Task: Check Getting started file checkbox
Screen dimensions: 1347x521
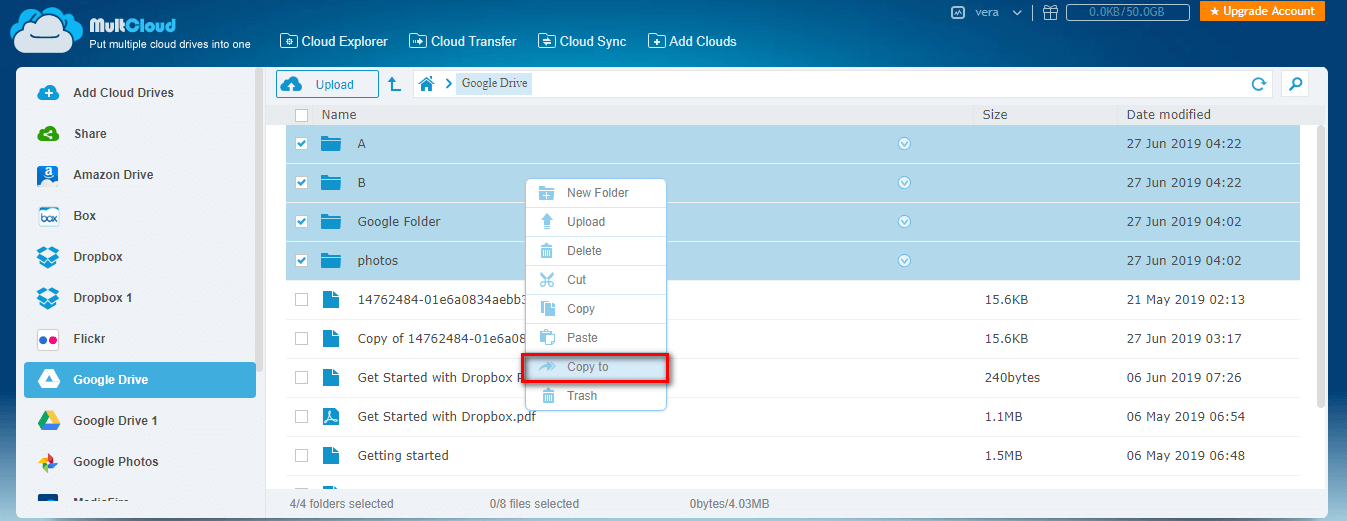Action: click(302, 456)
